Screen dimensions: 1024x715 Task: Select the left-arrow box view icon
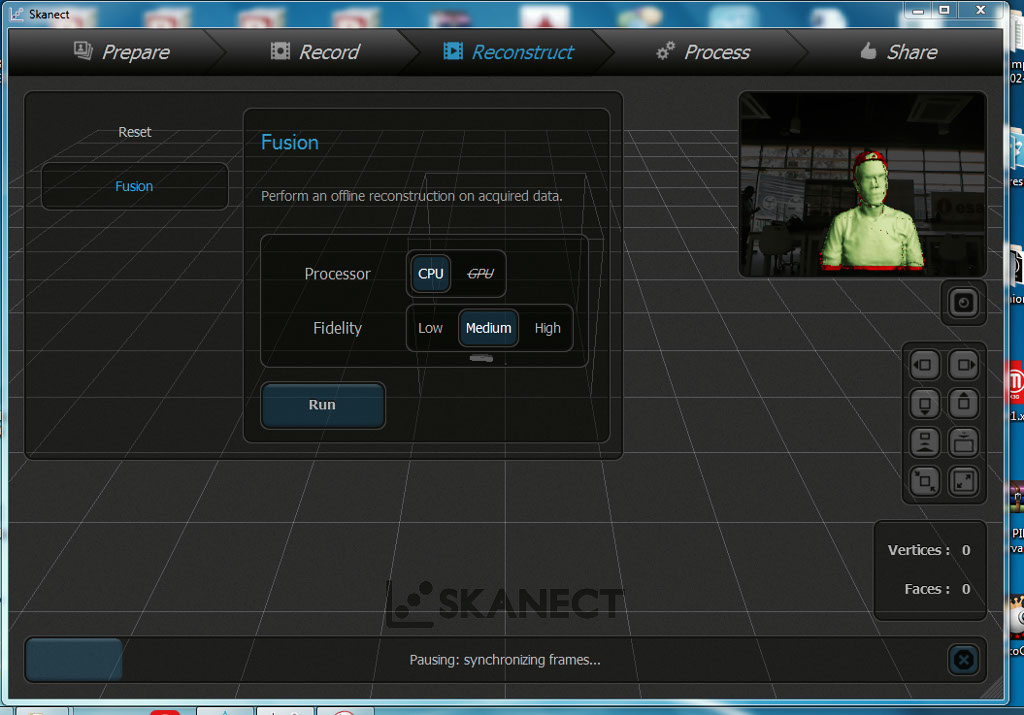tap(925, 365)
